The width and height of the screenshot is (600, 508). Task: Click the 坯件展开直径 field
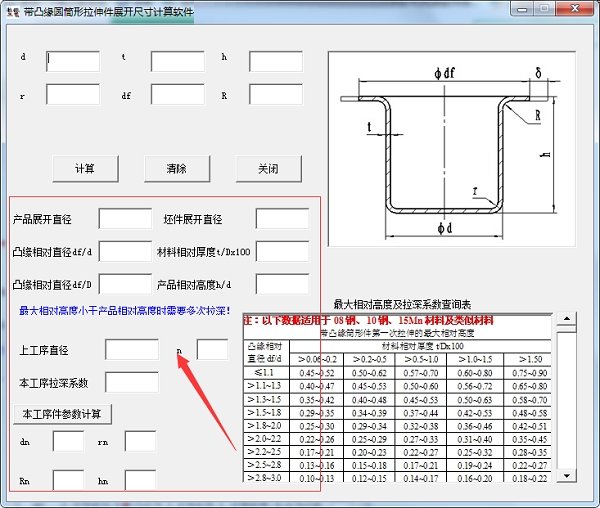(x=282, y=219)
